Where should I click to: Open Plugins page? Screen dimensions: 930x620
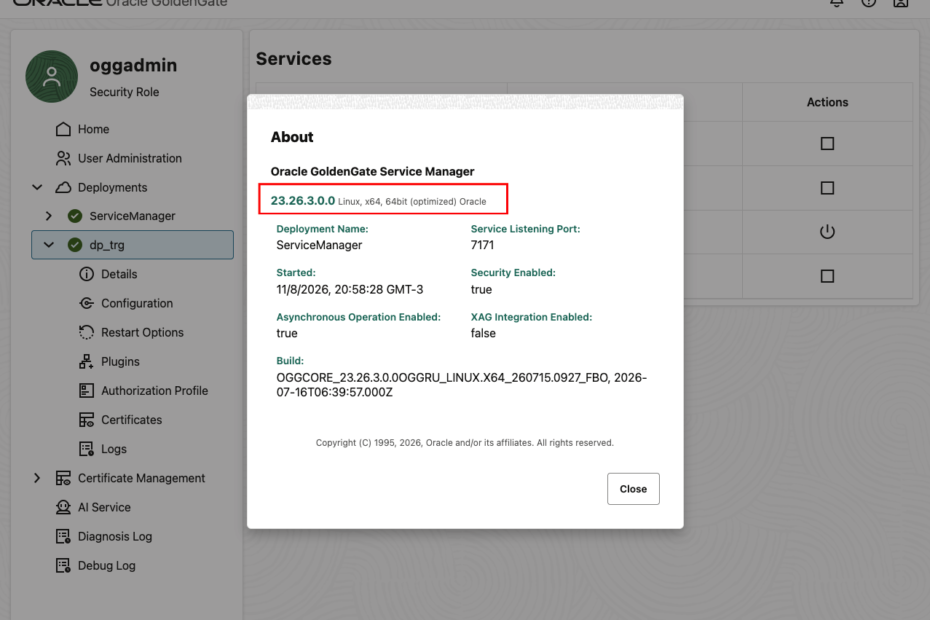120,361
